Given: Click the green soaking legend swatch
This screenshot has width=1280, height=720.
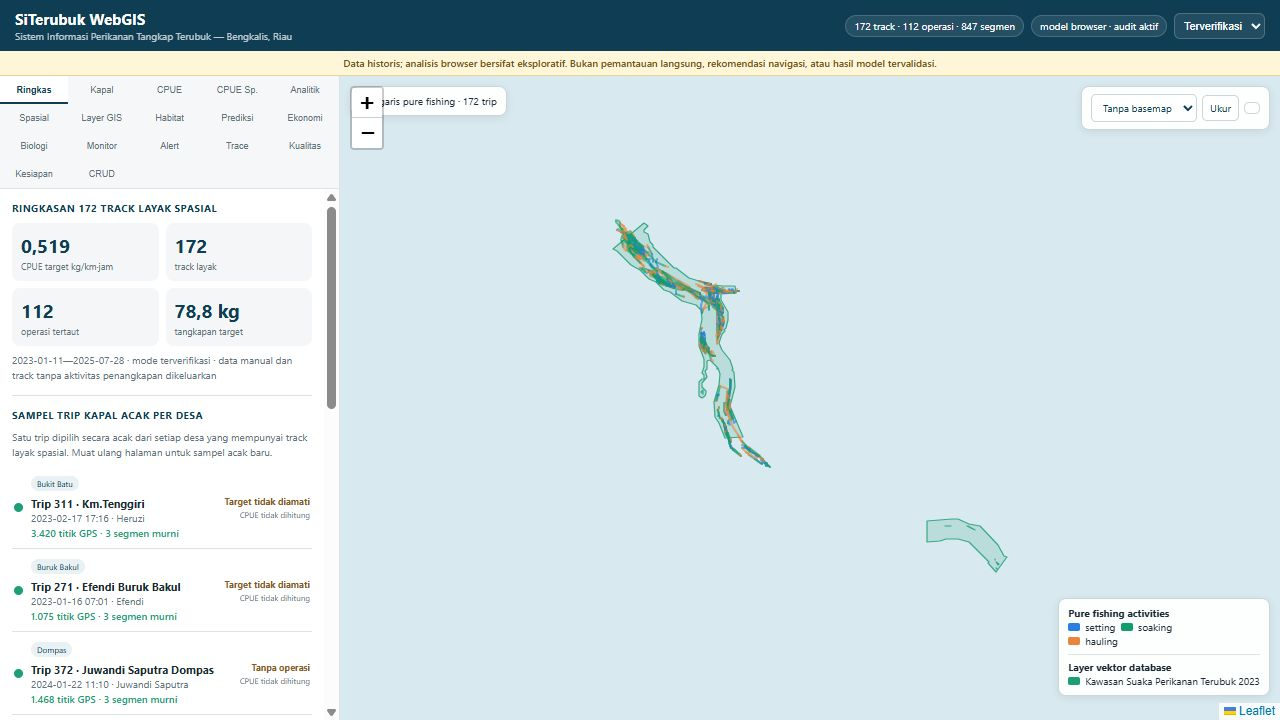Looking at the screenshot, I should click(1127, 628).
